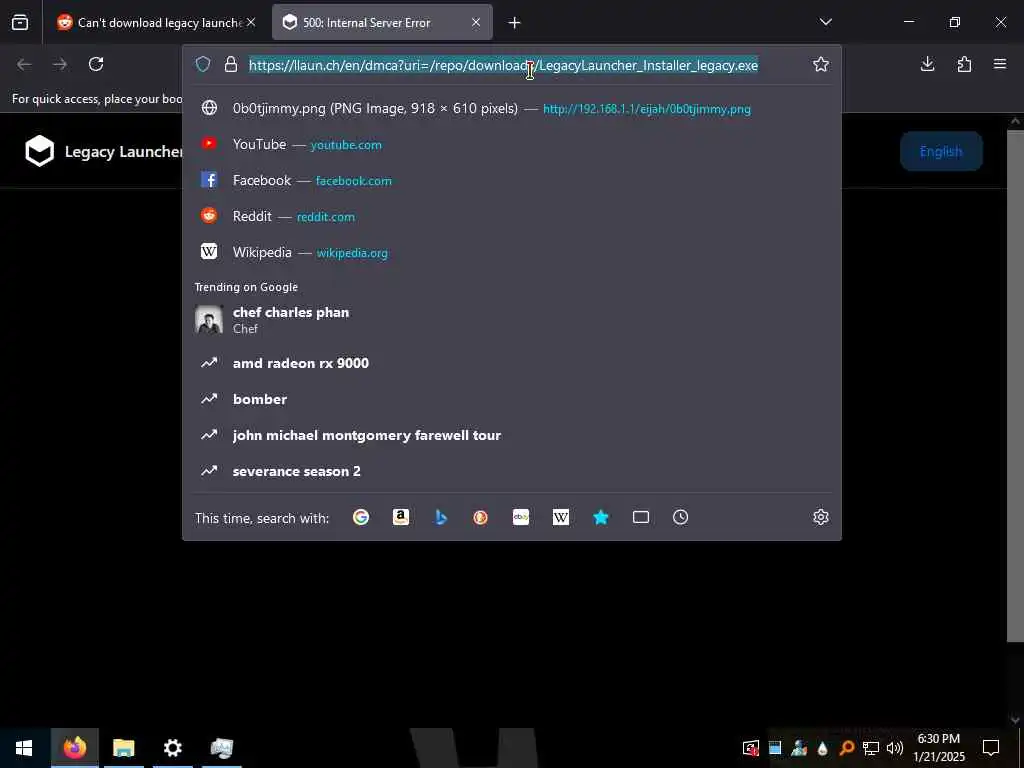1024x768 pixels.
Task: Reload the current page
Action: (96, 64)
